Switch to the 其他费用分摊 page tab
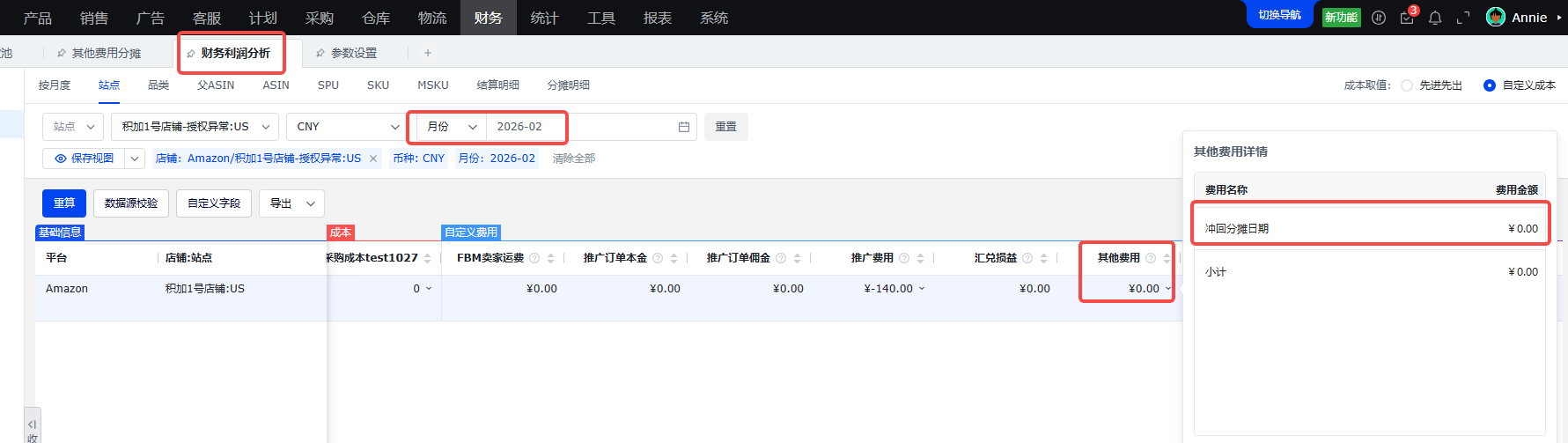This screenshot has width=1568, height=443. click(x=106, y=54)
